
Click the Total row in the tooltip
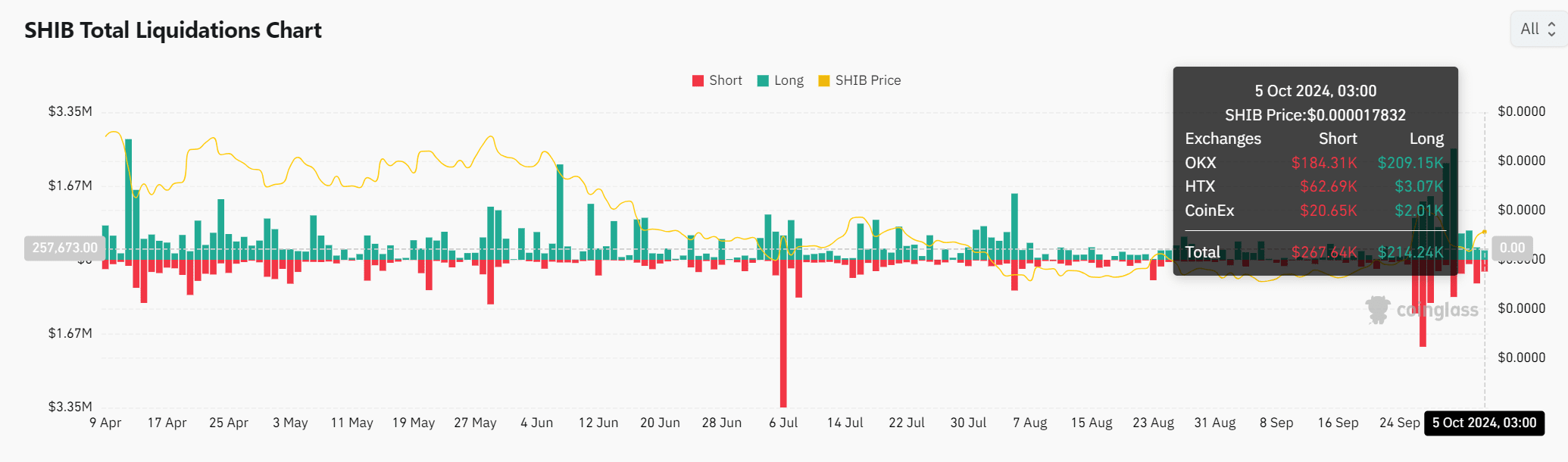[x=1314, y=251]
